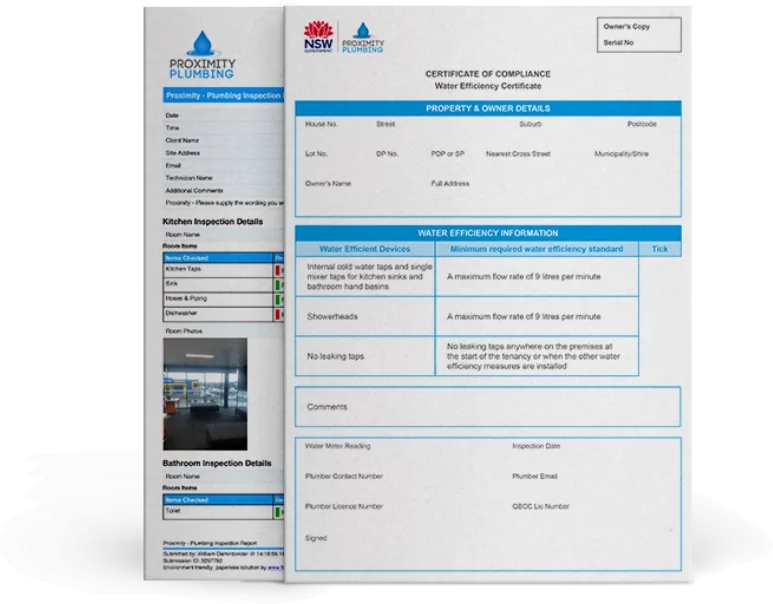The image size is (773, 604).
Task: Click the 'Tick' column header
Action: [x=660, y=249]
